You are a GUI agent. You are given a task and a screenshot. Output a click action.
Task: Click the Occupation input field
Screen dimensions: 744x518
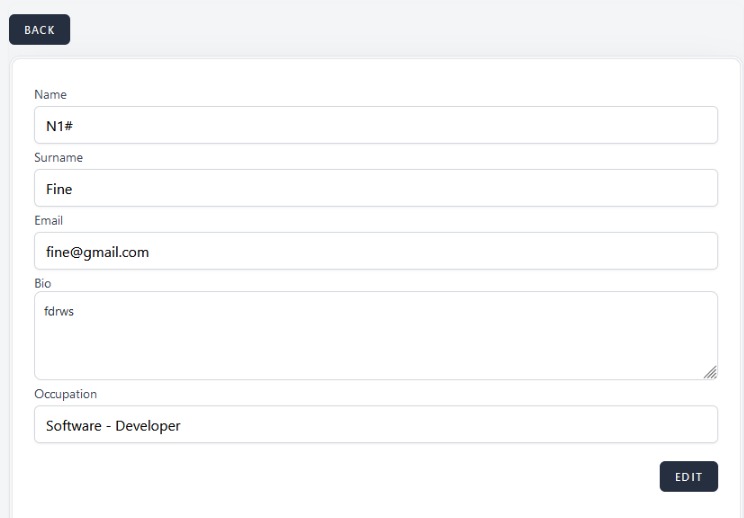[x=375, y=424]
